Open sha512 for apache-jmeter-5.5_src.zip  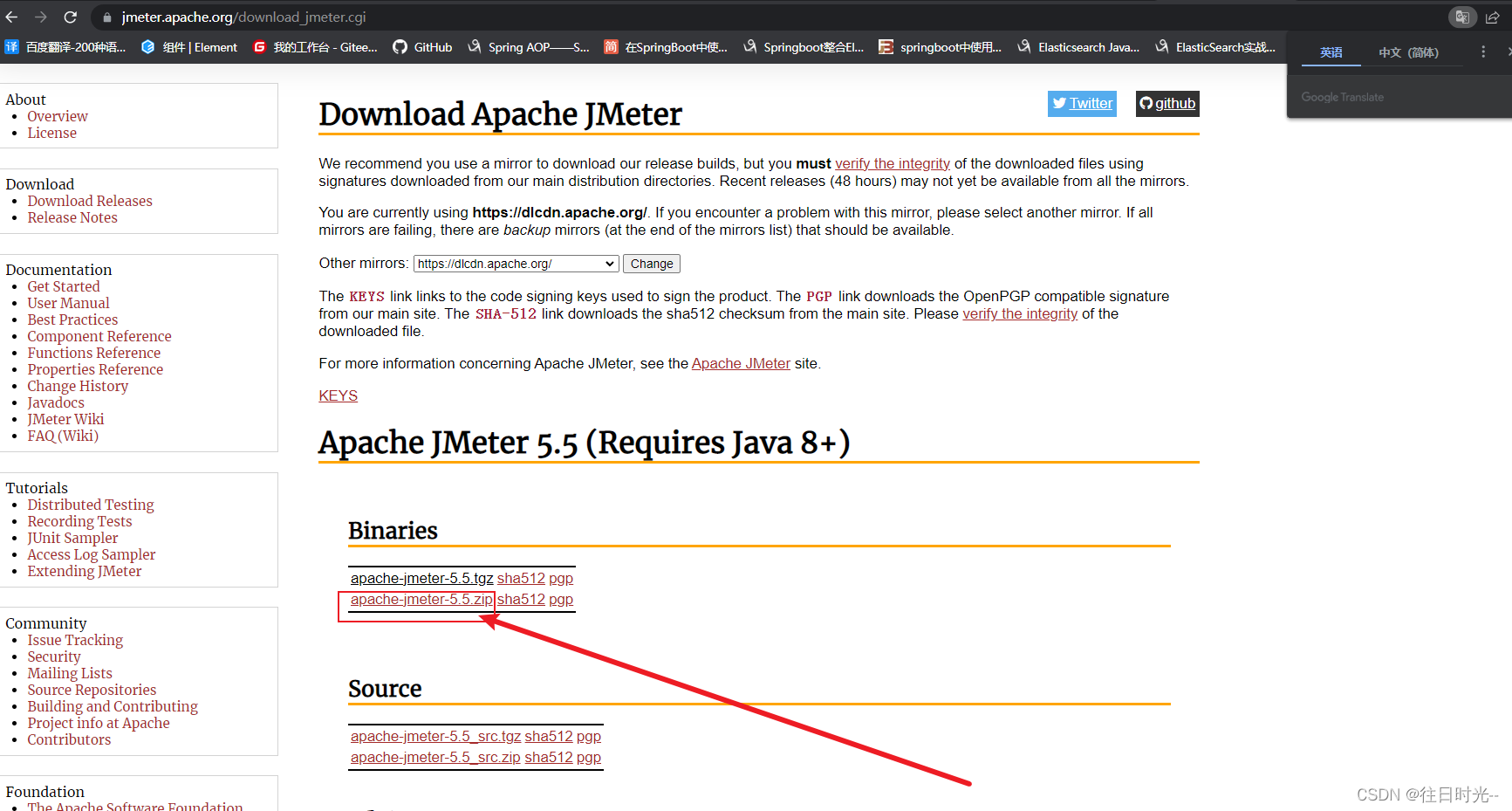click(549, 757)
